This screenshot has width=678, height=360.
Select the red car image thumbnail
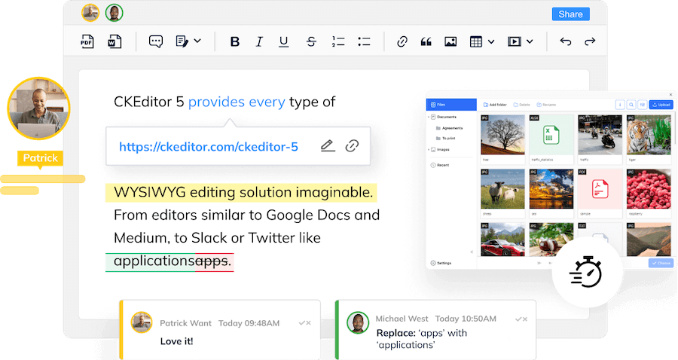point(502,239)
